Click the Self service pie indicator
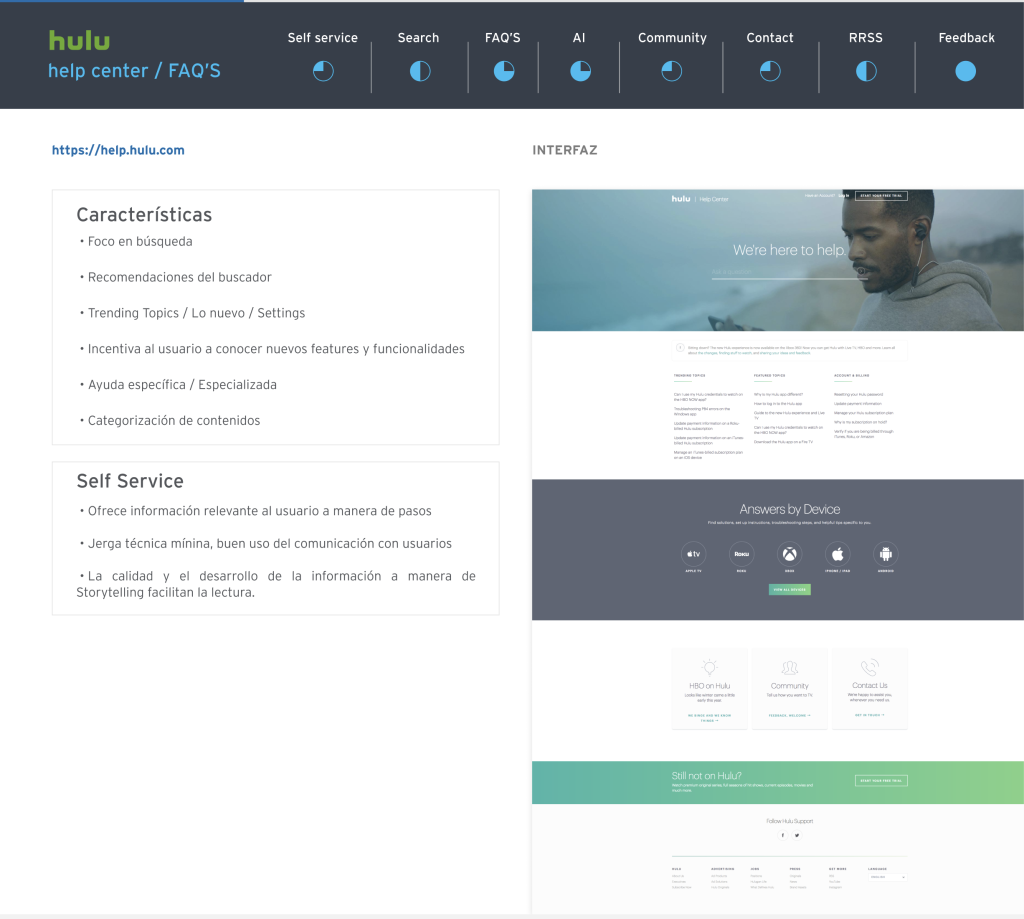 [x=323, y=71]
